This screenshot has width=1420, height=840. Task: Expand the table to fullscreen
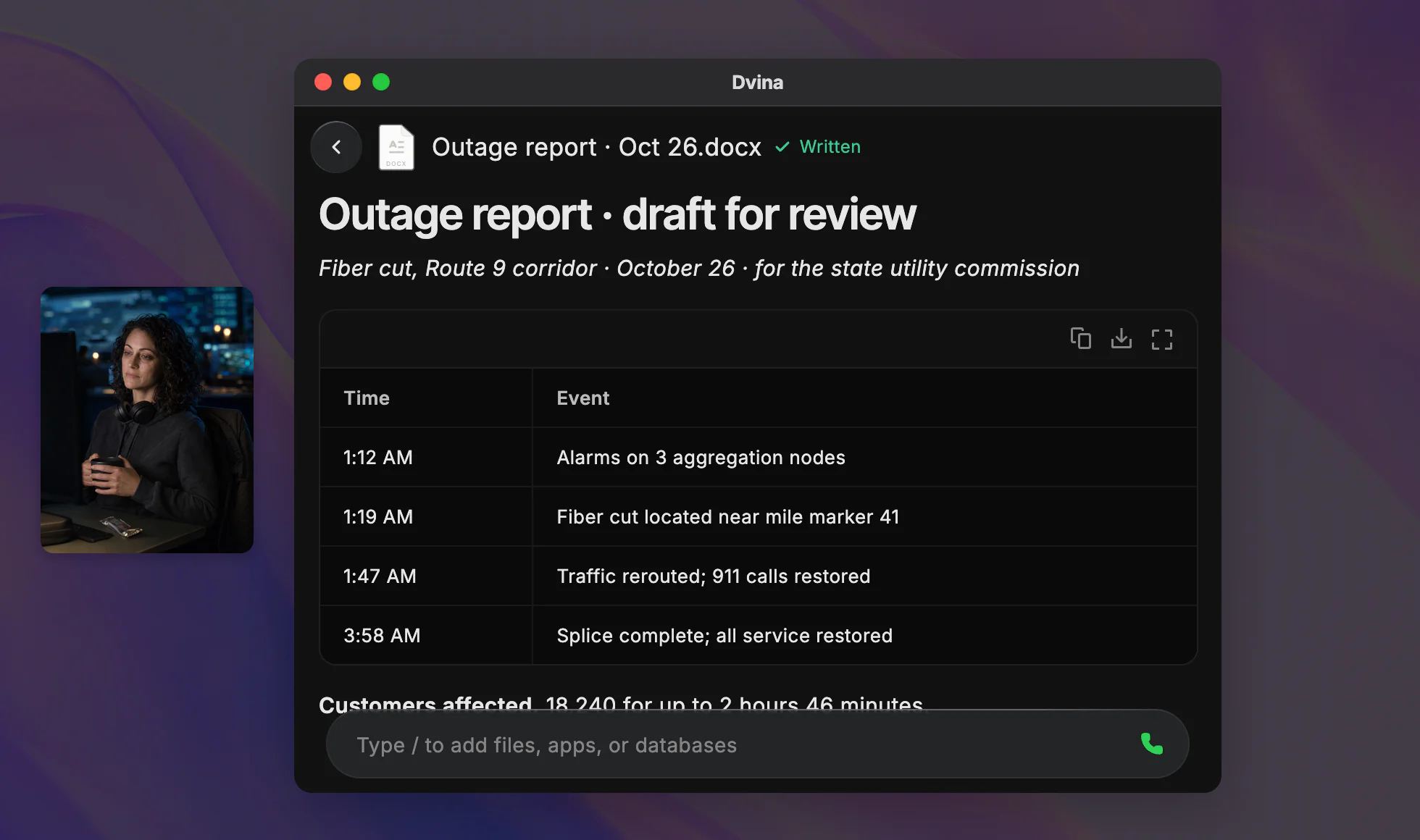click(1161, 339)
